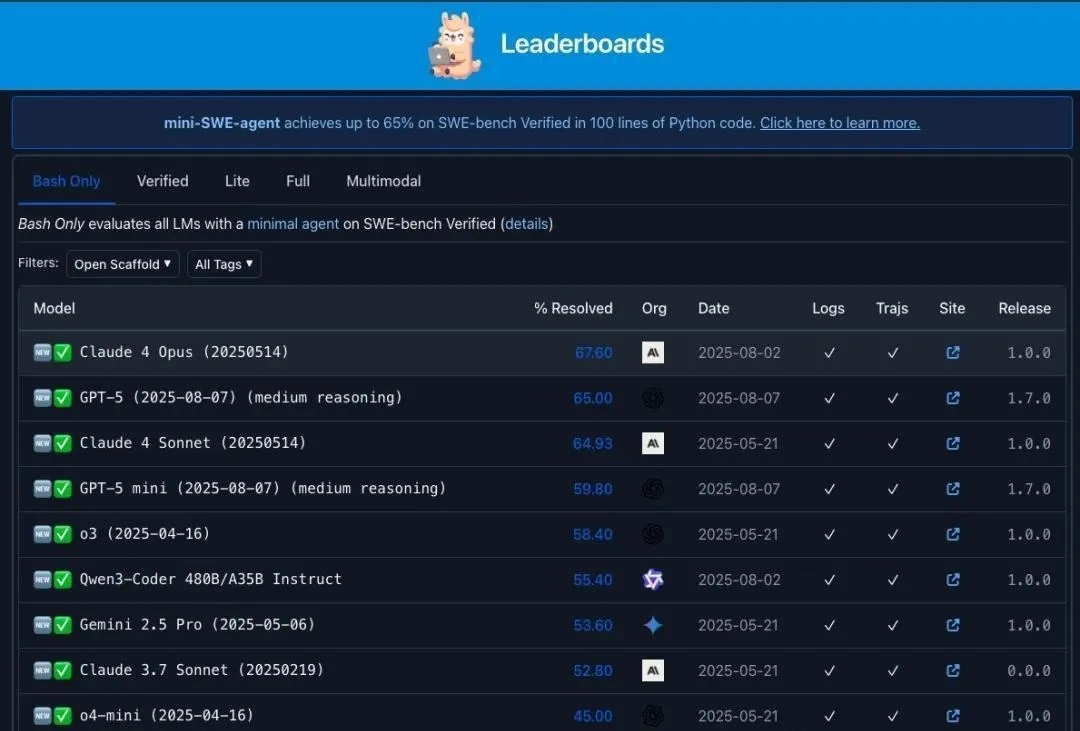Open the site link for GPT-5 medium reasoning

pyautogui.click(x=953, y=398)
